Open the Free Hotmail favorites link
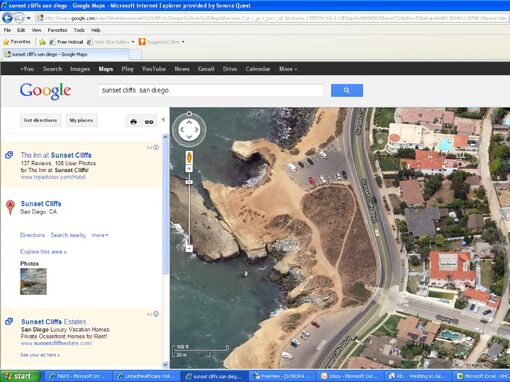The height and width of the screenshot is (382, 510). coord(66,42)
